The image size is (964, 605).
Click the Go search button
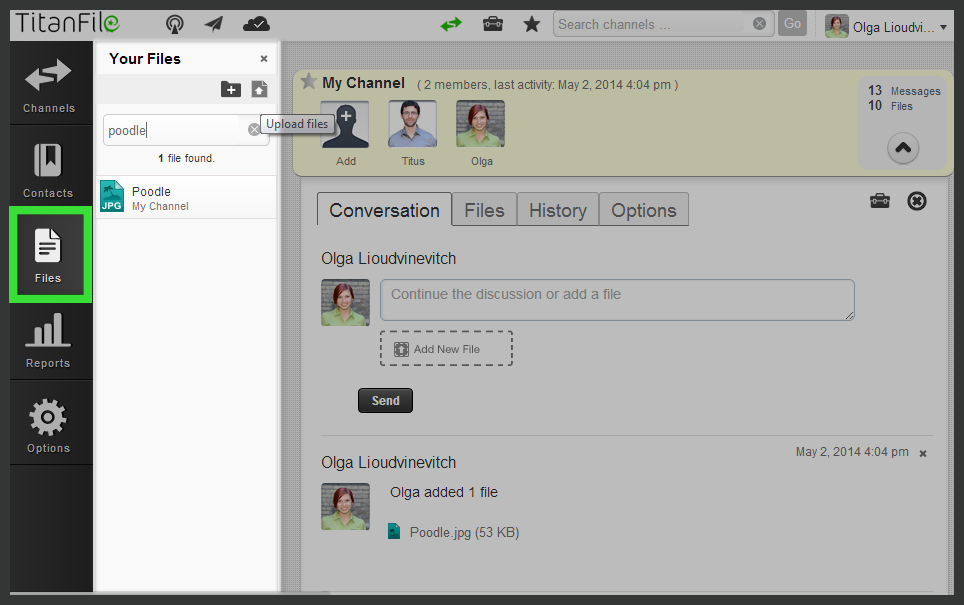click(792, 23)
